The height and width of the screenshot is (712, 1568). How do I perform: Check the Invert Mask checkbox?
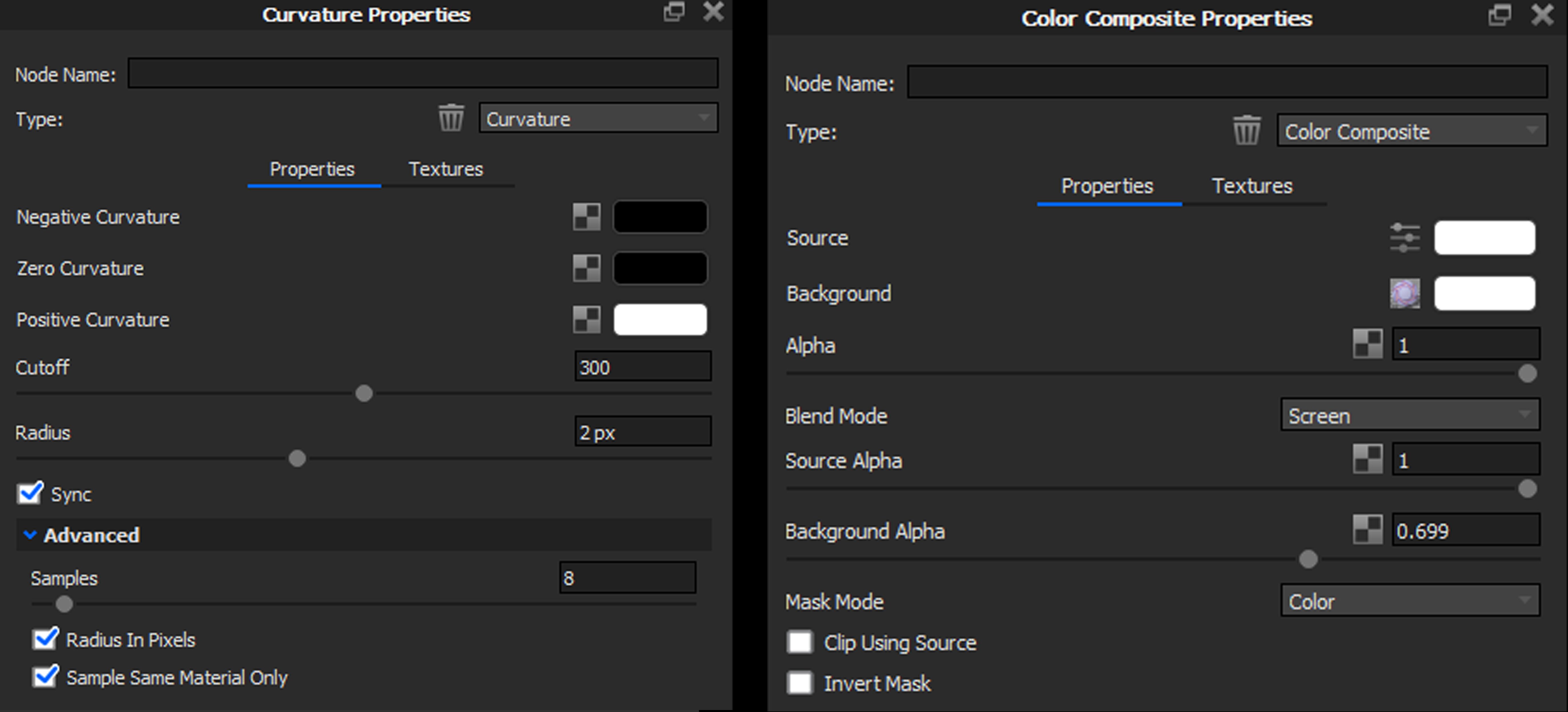point(800,683)
